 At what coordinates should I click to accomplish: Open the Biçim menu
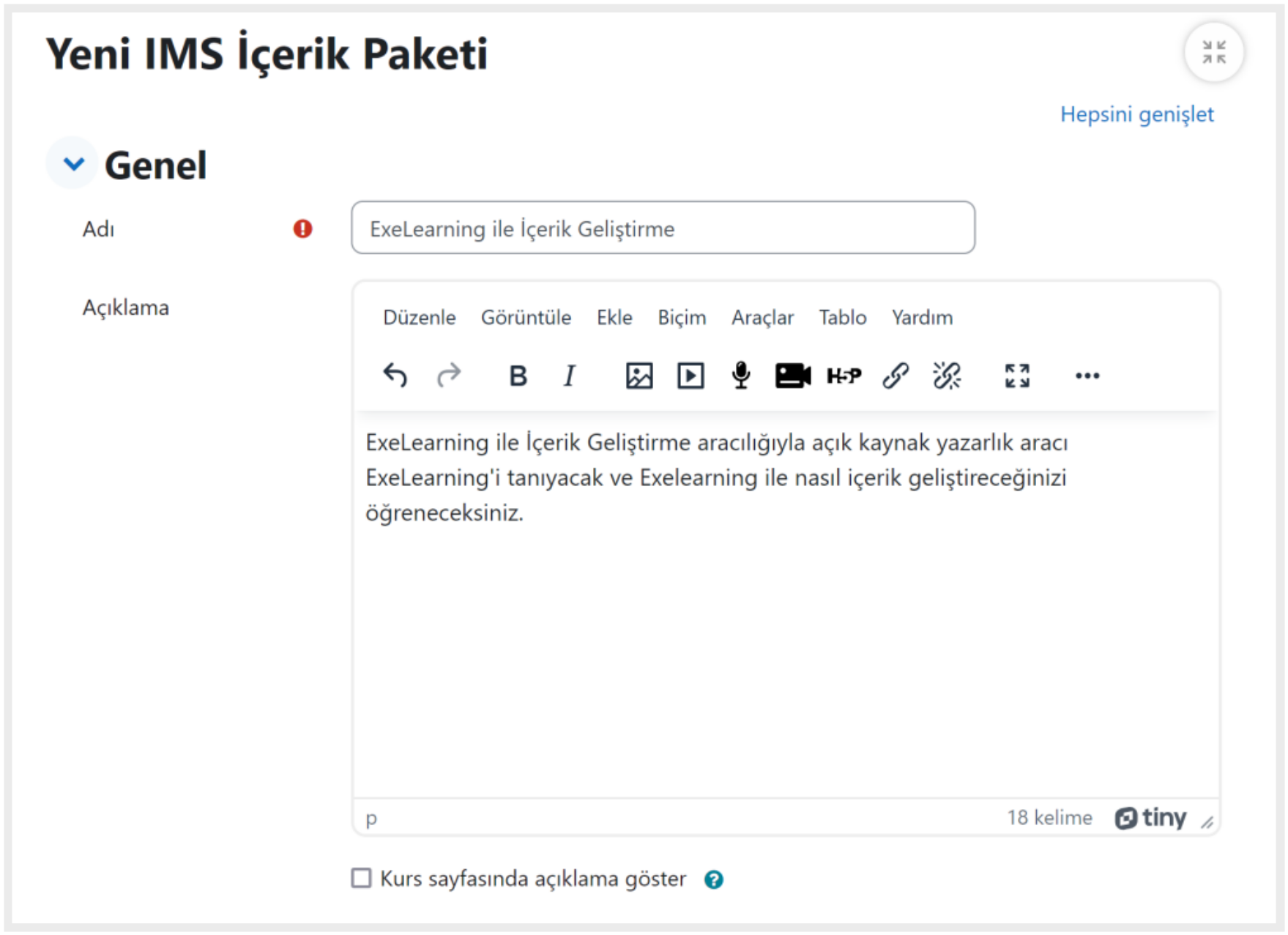682,318
